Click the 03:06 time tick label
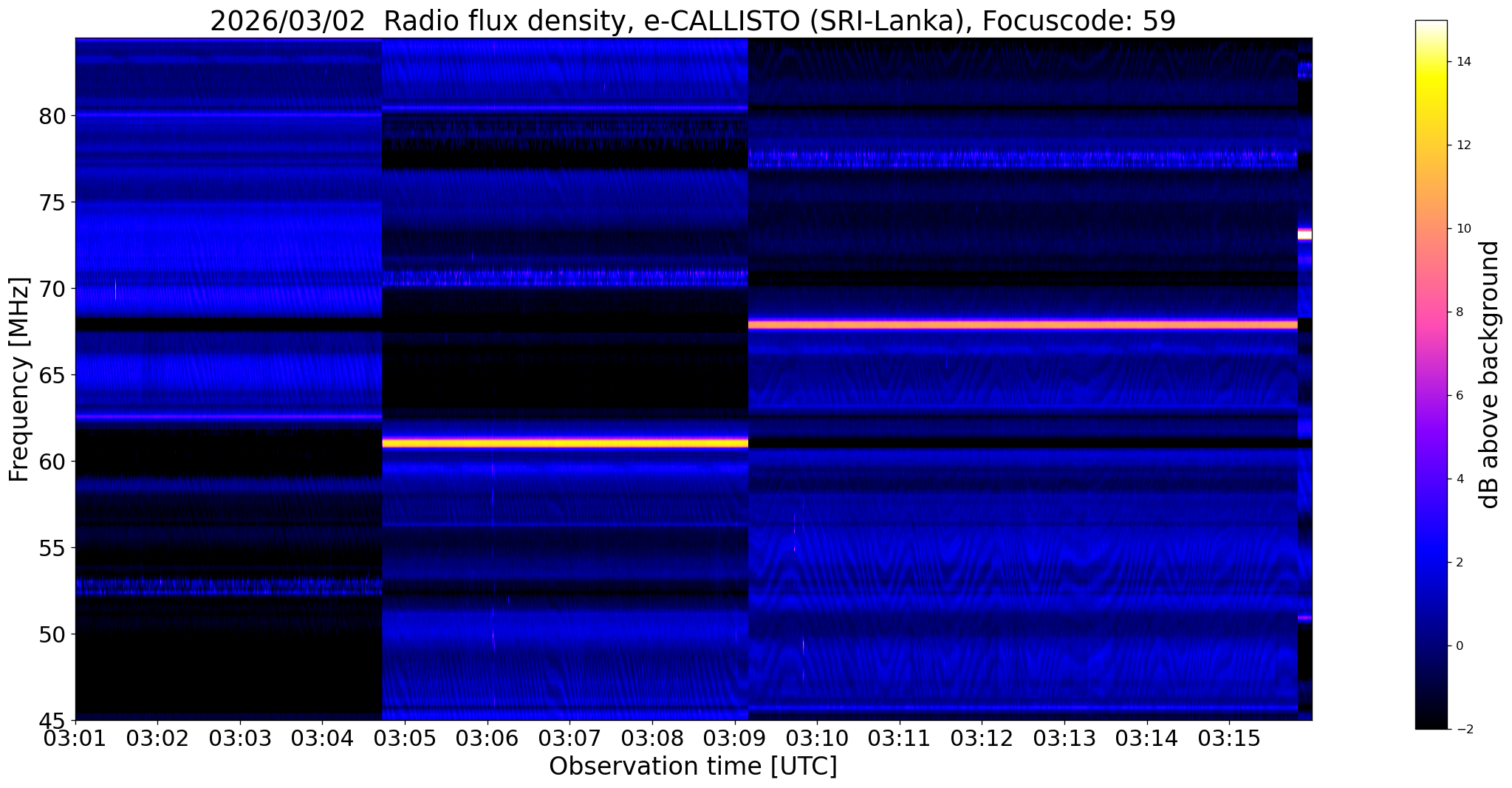This screenshot has height=788, width=1512. pos(488,738)
